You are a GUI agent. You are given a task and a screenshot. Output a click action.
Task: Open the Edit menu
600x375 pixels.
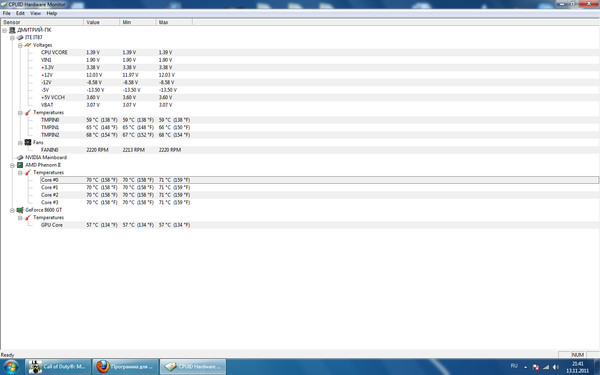[20, 13]
